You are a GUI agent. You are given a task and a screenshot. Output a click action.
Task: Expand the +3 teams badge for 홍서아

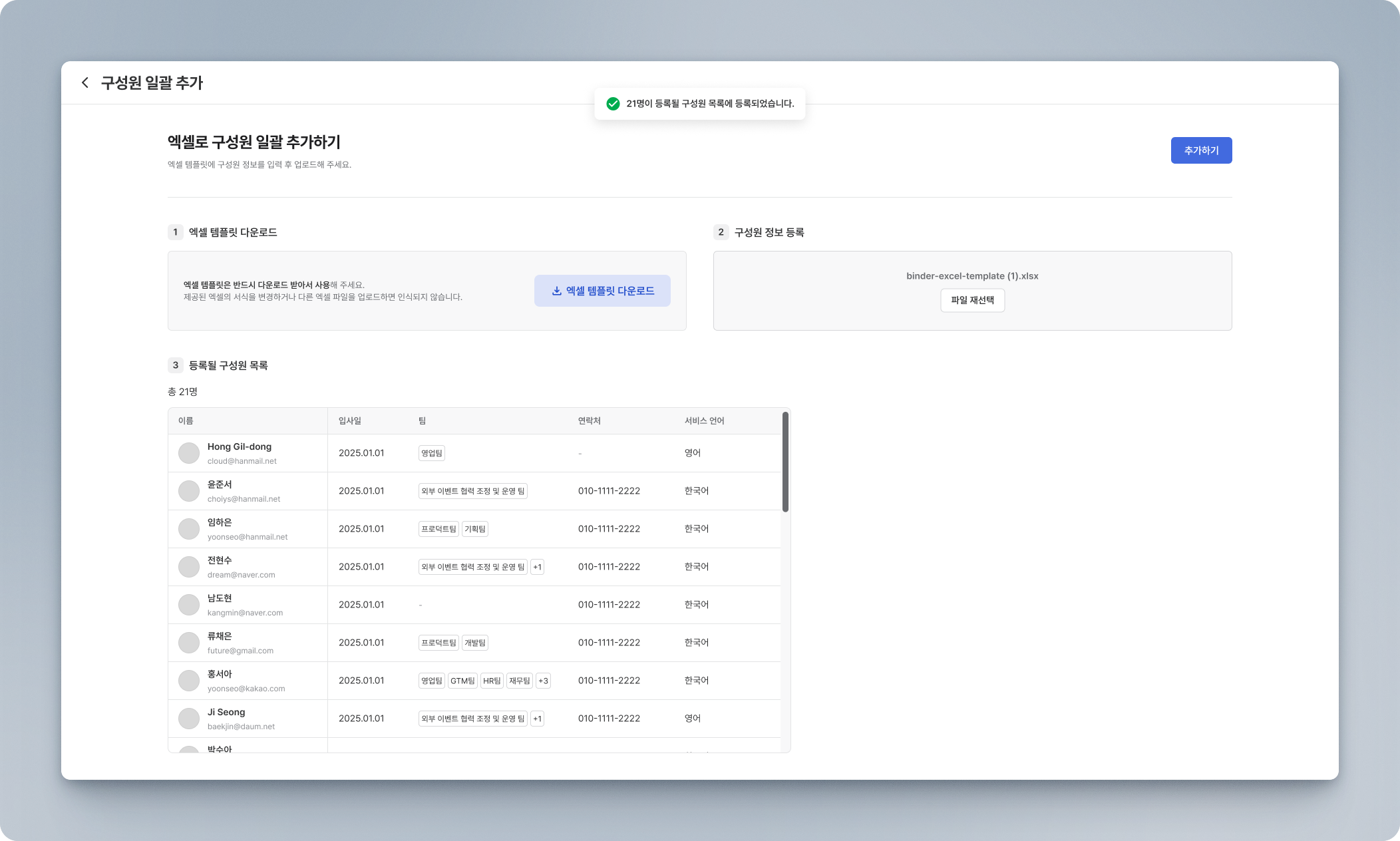pyautogui.click(x=543, y=681)
